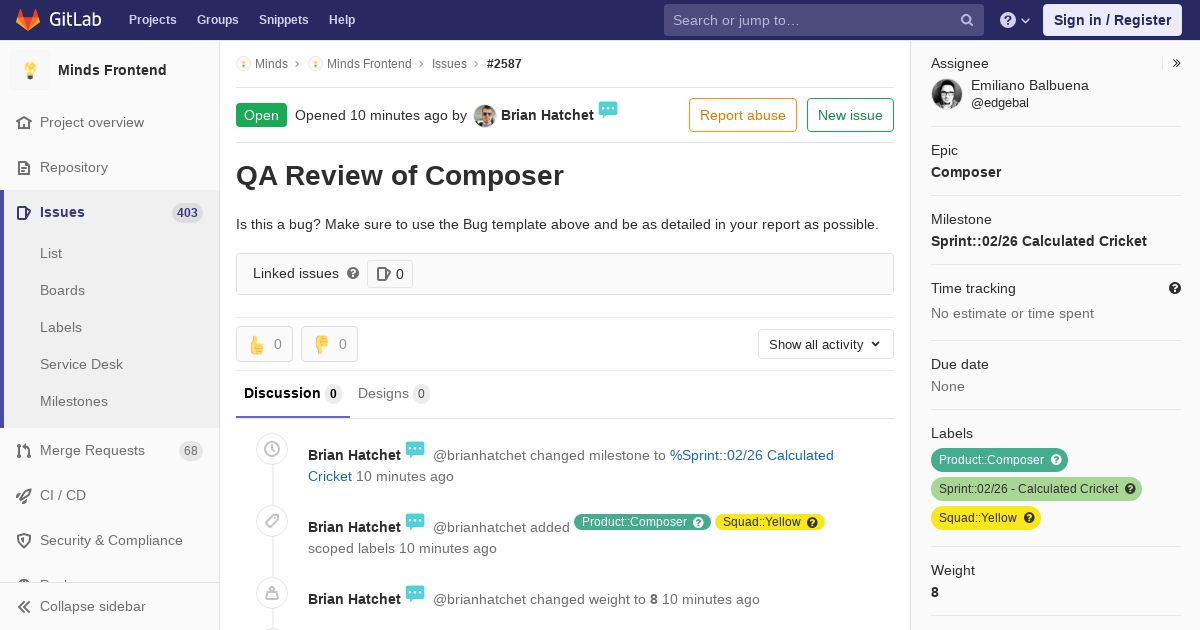Open the Show all activity dropdown
This screenshot has height=630, width=1200.
tap(825, 344)
